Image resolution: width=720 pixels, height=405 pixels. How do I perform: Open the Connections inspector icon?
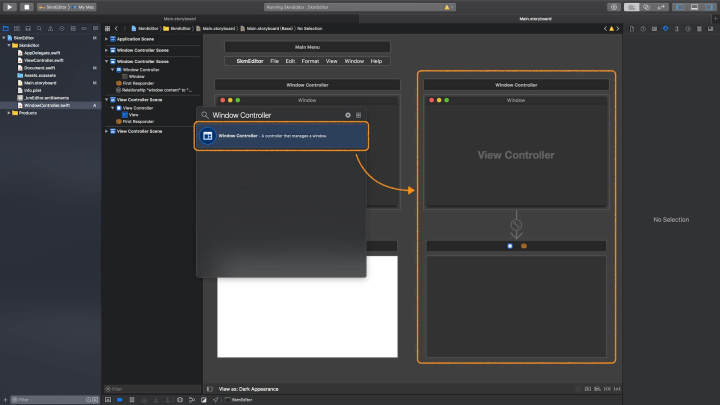pyautogui.click(x=688, y=28)
